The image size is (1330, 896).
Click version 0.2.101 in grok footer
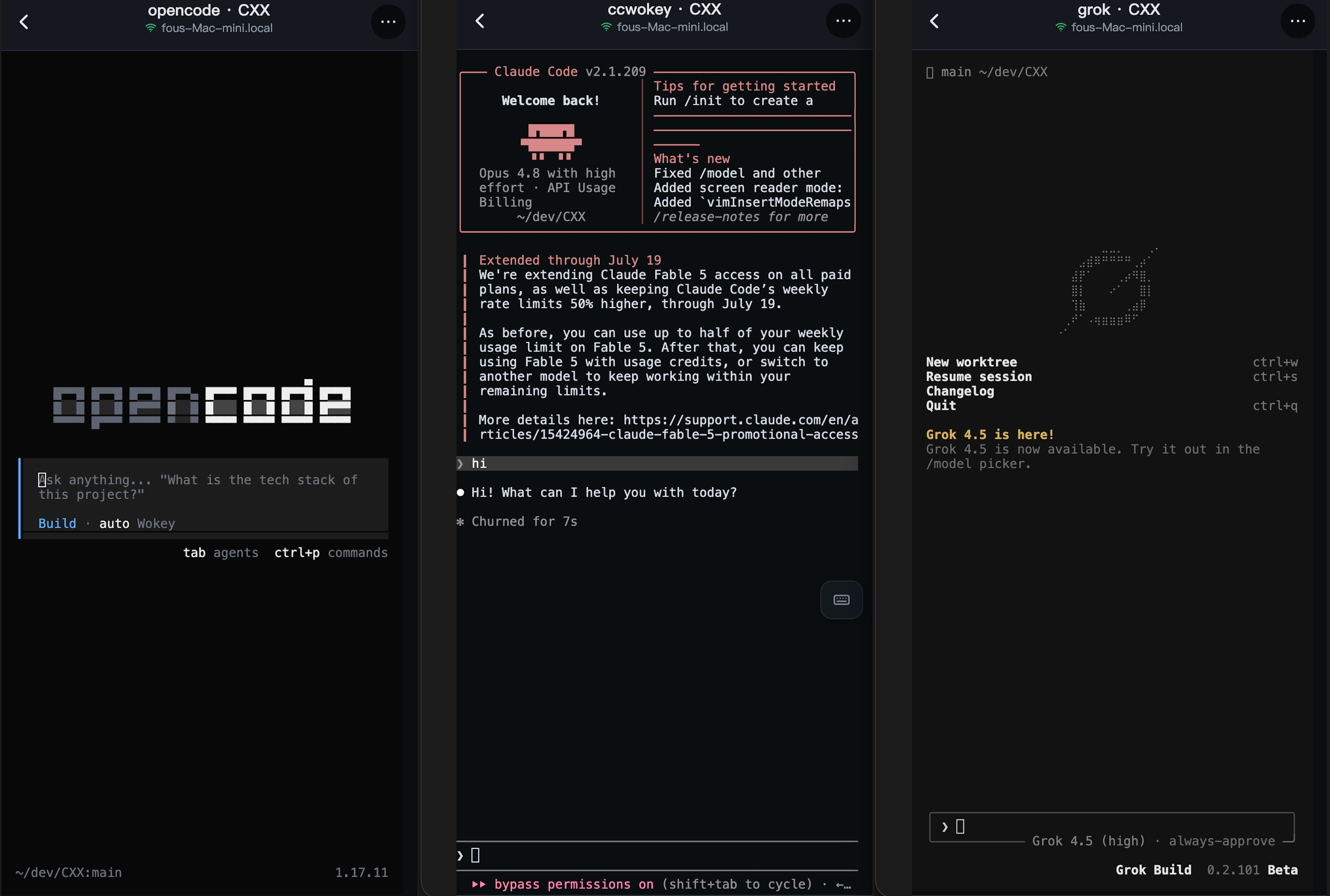click(x=1233, y=870)
